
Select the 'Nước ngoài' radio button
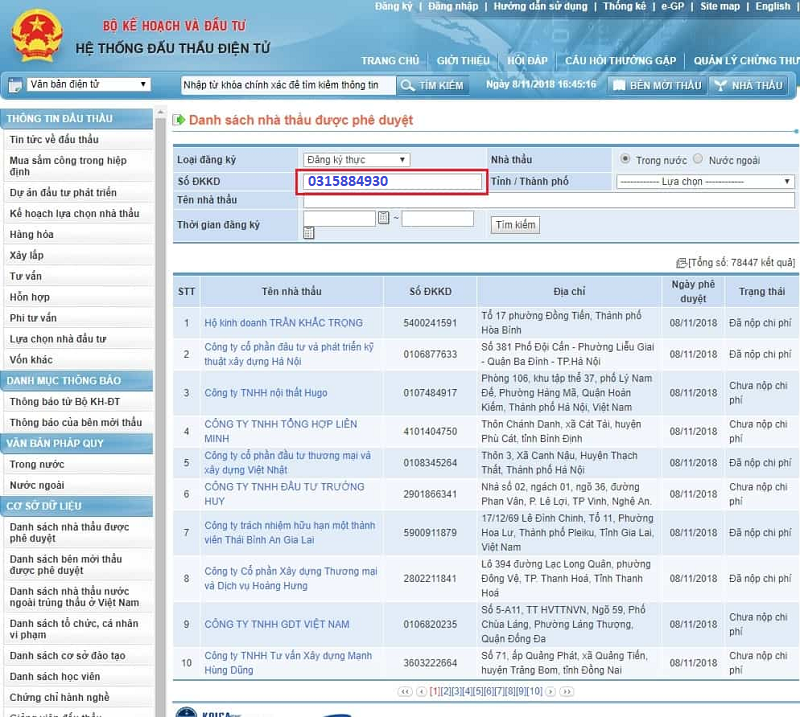point(698,159)
